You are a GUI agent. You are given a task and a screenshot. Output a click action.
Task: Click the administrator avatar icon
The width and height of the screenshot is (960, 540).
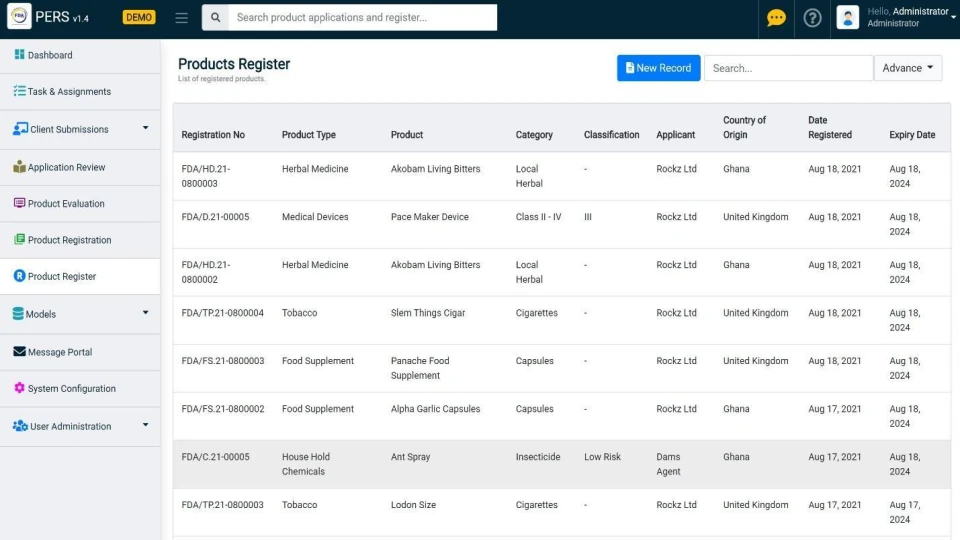point(848,18)
